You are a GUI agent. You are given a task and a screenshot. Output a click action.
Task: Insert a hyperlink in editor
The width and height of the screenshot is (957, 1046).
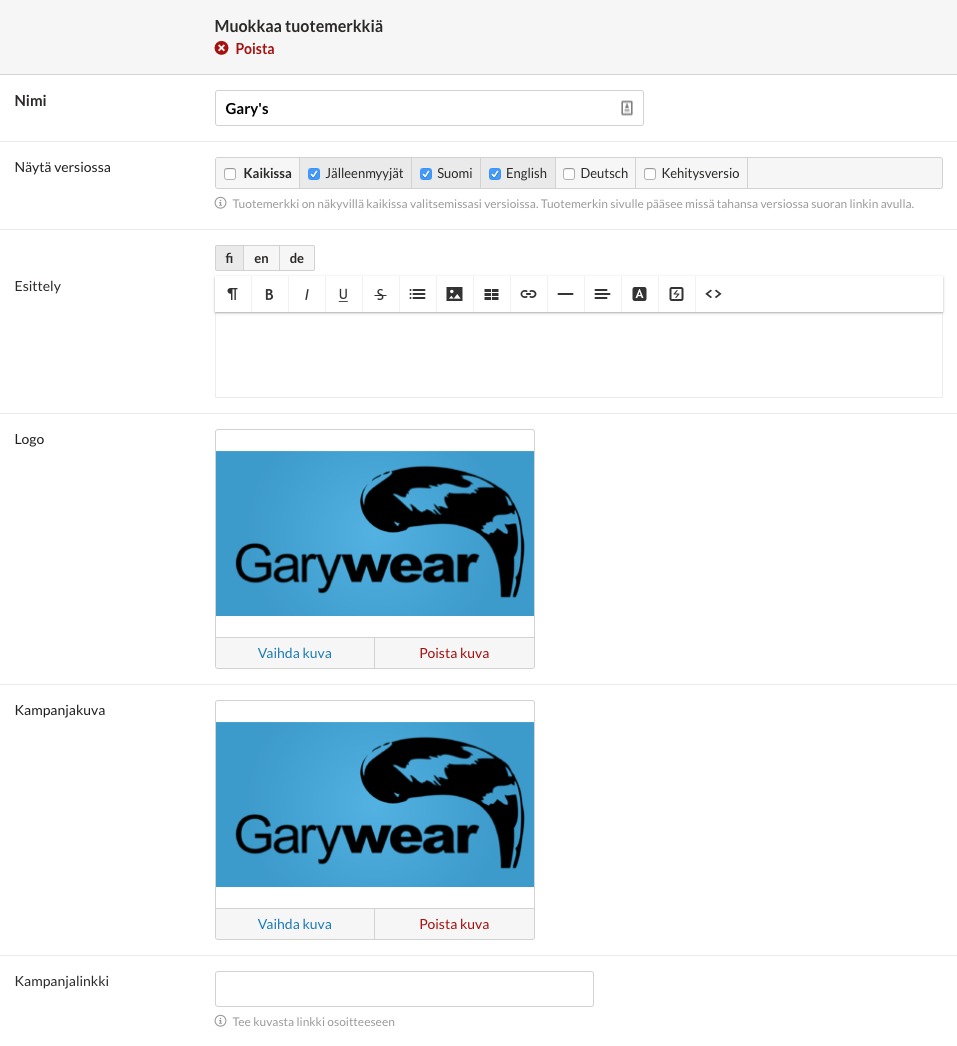(x=528, y=294)
